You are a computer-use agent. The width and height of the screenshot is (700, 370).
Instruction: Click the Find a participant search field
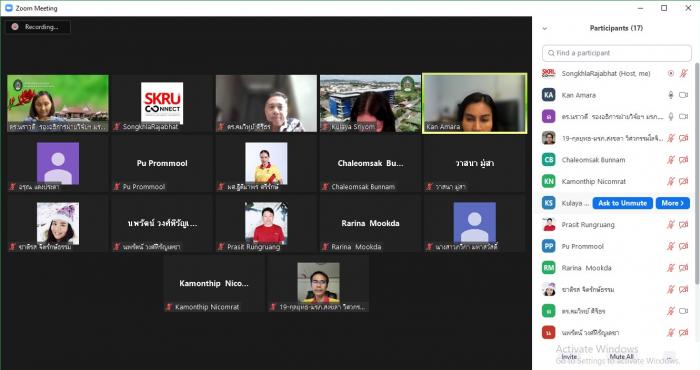click(x=617, y=53)
